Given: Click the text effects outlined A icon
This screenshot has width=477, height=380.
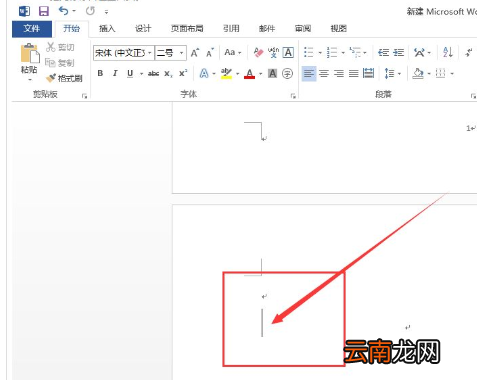Looking at the screenshot, I should (204, 73).
